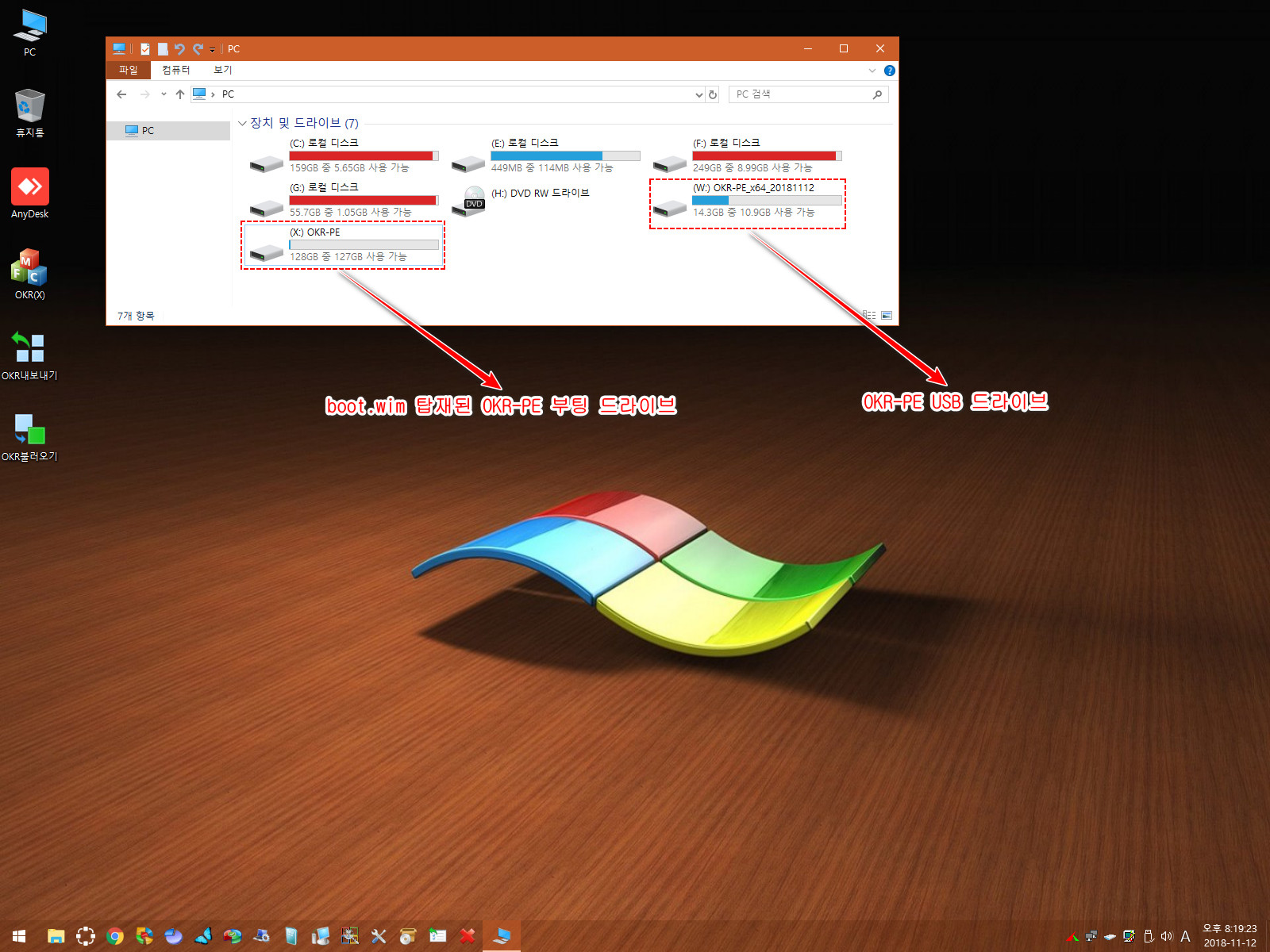The image size is (1270, 952).
Task: Open the recent locations dropdown arrow
Action: [x=164, y=94]
